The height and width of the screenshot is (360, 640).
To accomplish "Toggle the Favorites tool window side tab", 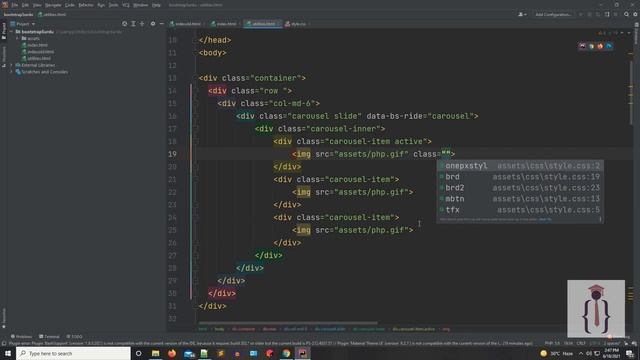I will [x=4, y=318].
